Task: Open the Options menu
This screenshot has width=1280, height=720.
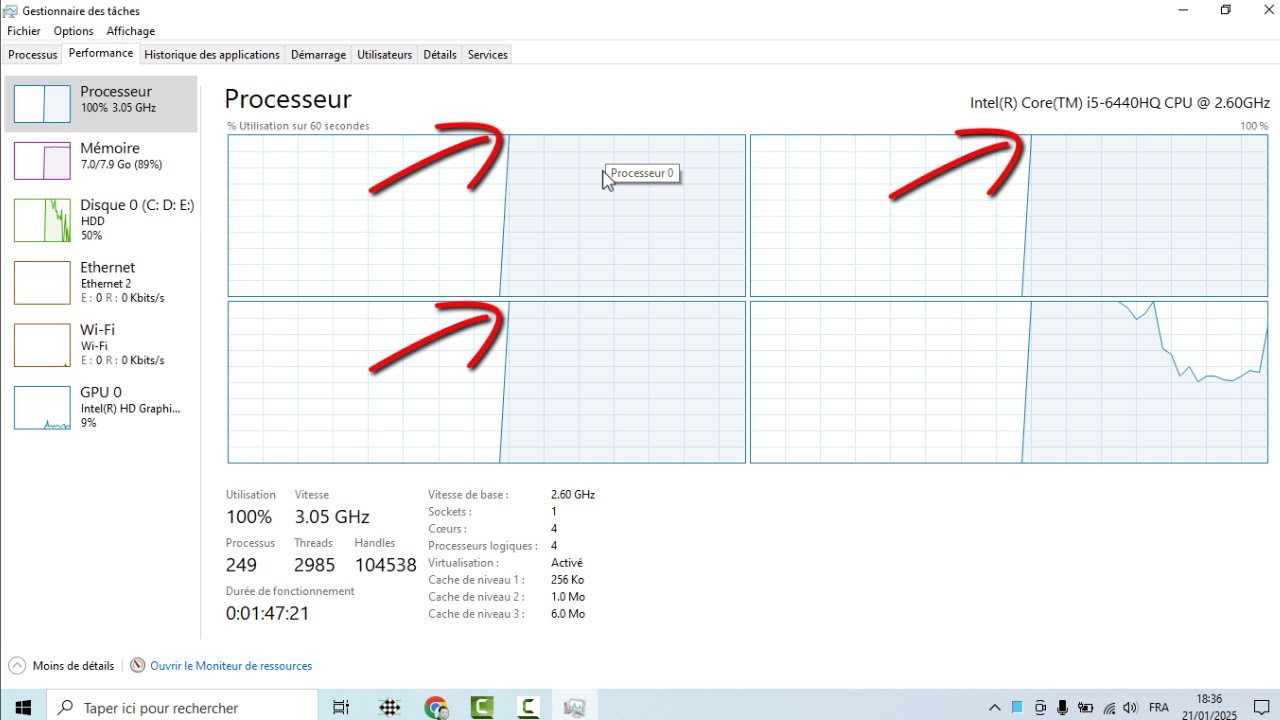Action: [73, 31]
